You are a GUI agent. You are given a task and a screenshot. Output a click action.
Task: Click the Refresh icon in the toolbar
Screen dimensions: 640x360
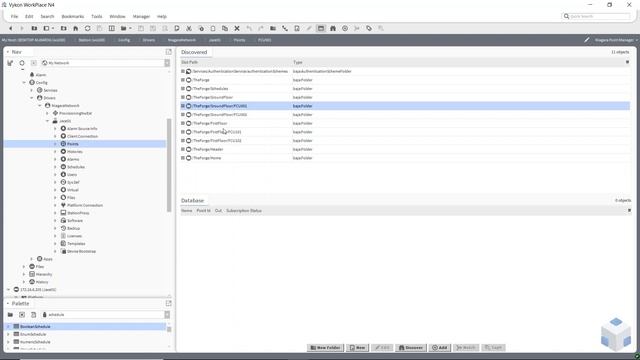coord(87,29)
